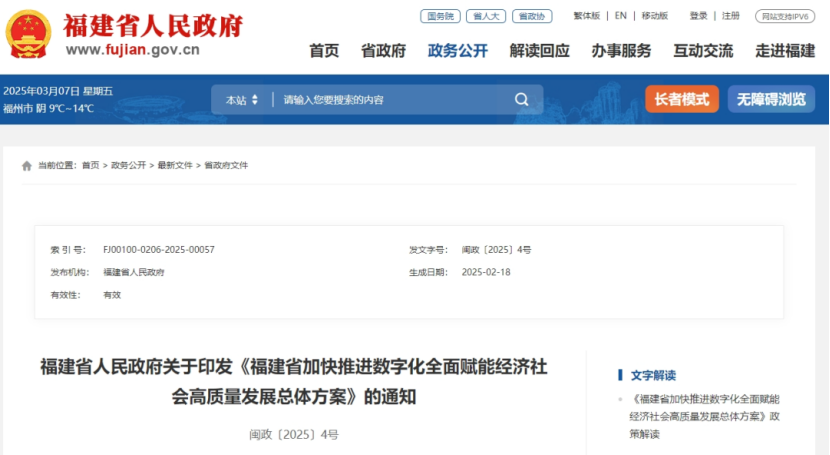Click the national emblem logo
Viewport: 830px width, 455px height.
click(29, 35)
